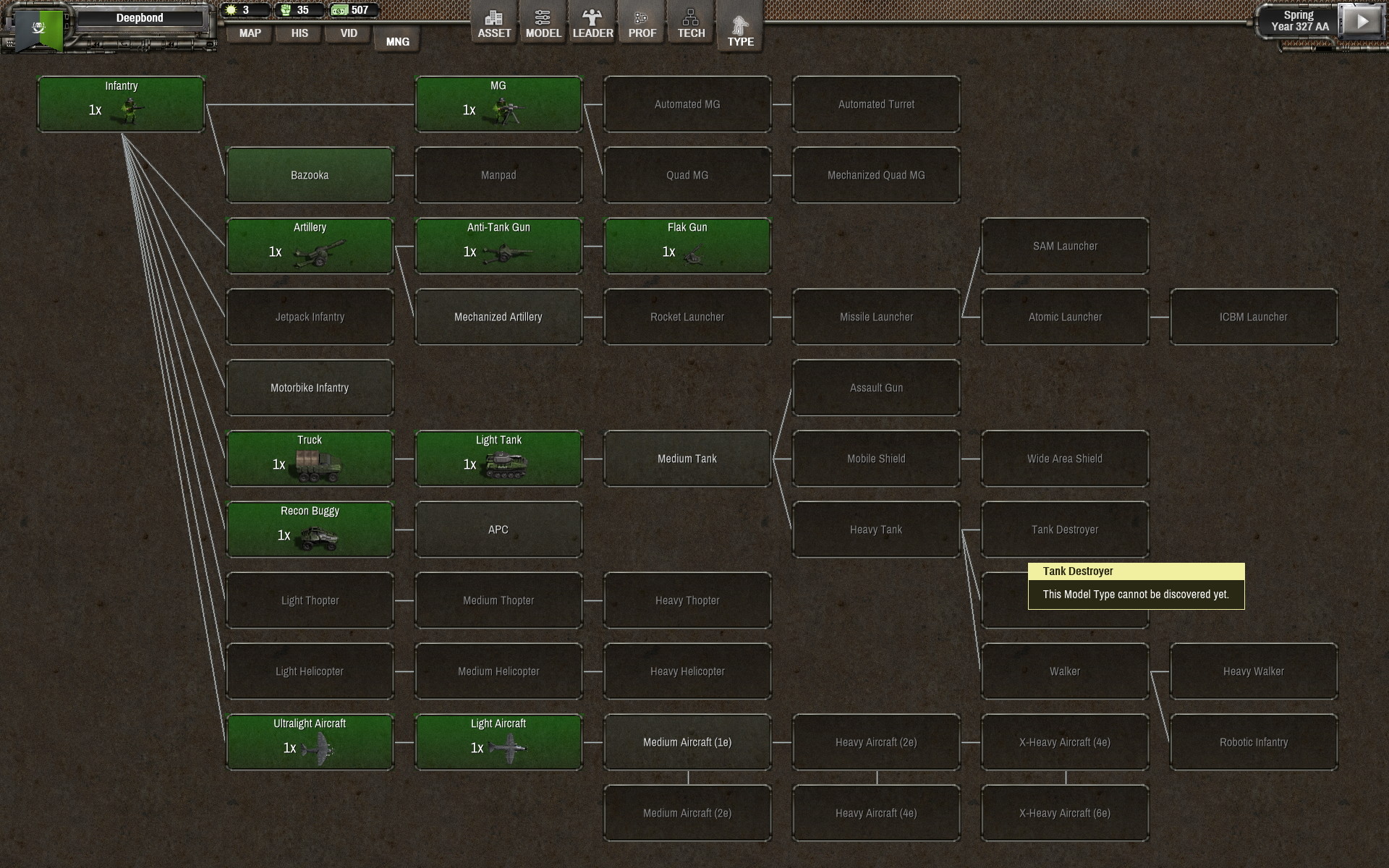This screenshot has height=868, width=1389.
Task: Open the LEADER panel
Action: 592,22
